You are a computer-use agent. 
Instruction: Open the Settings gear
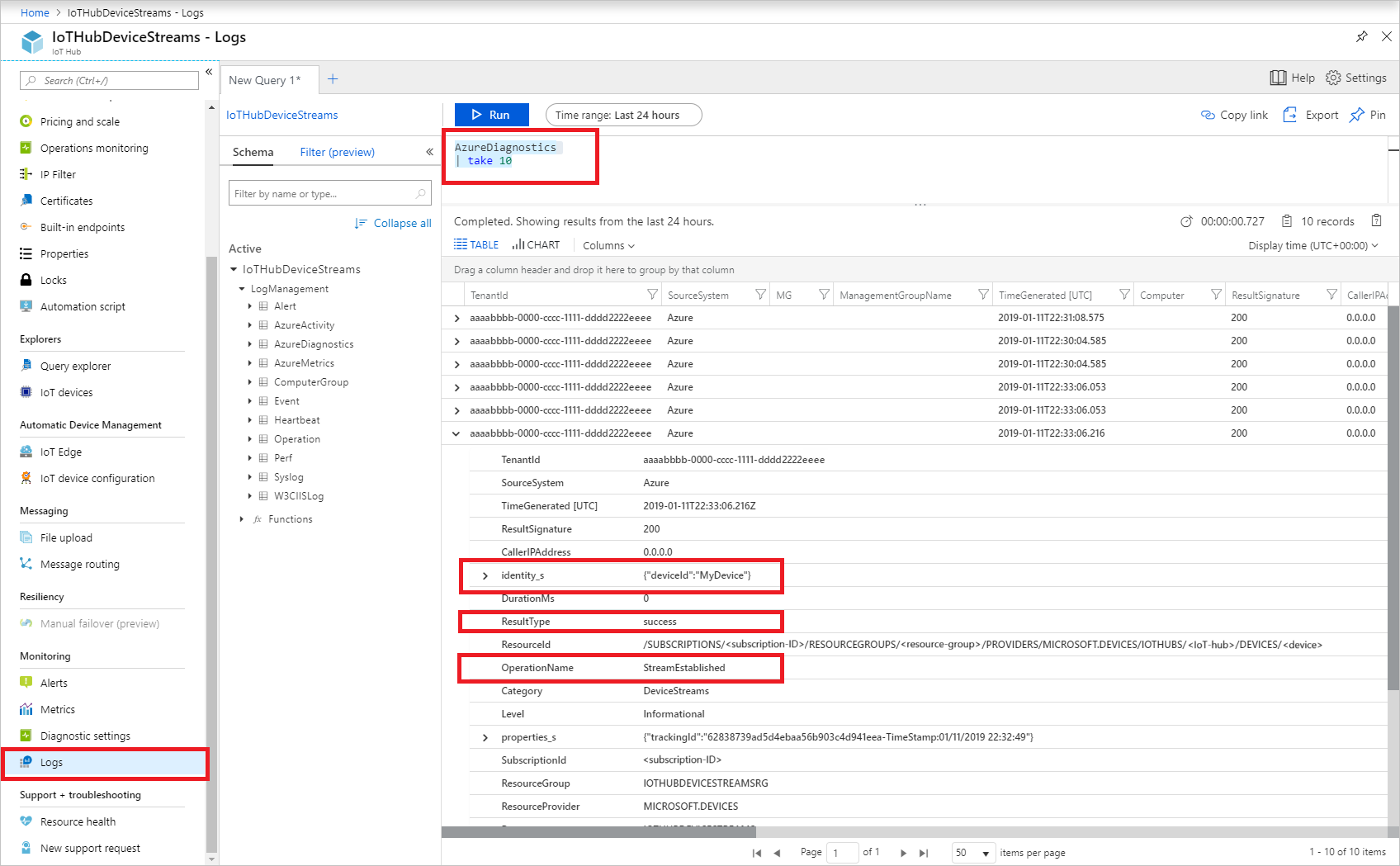1356,77
